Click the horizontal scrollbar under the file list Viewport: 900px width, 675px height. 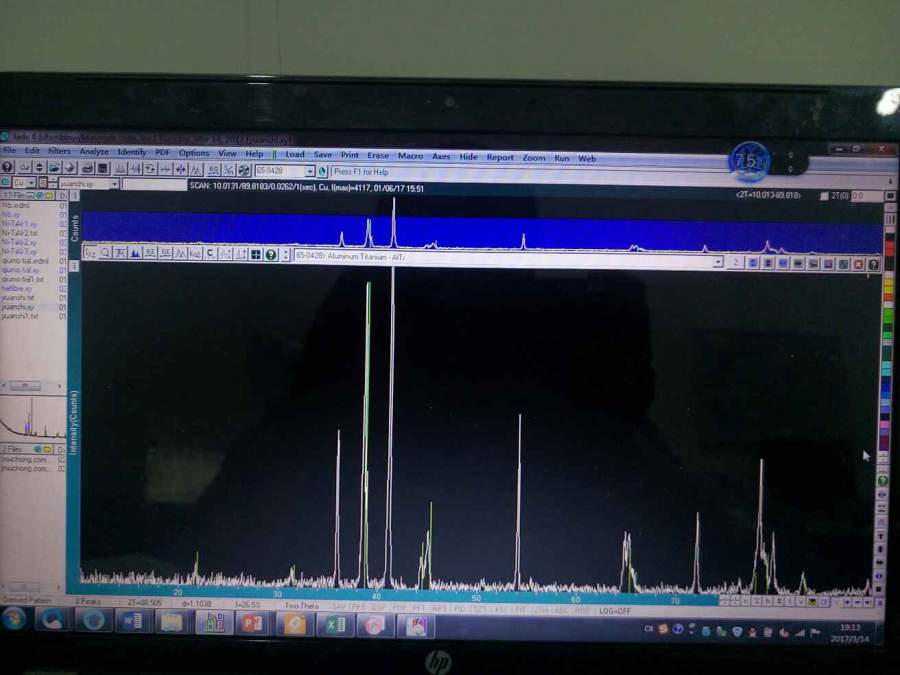[x=32, y=386]
